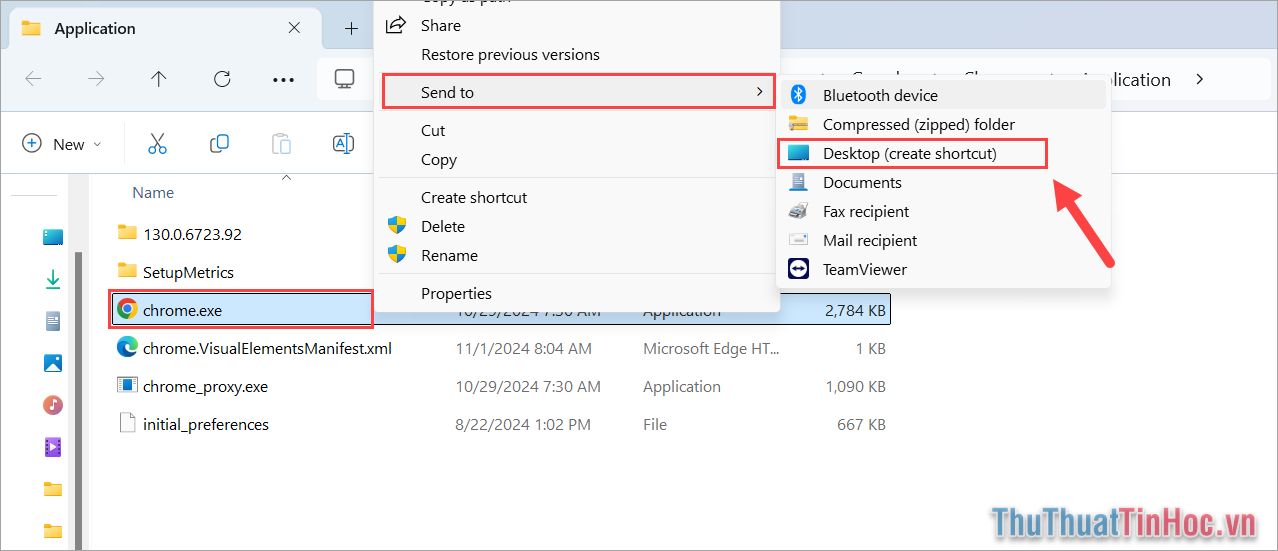This screenshot has height=551, width=1278.
Task: Click the sort arrow above Name column
Action: pos(286,177)
